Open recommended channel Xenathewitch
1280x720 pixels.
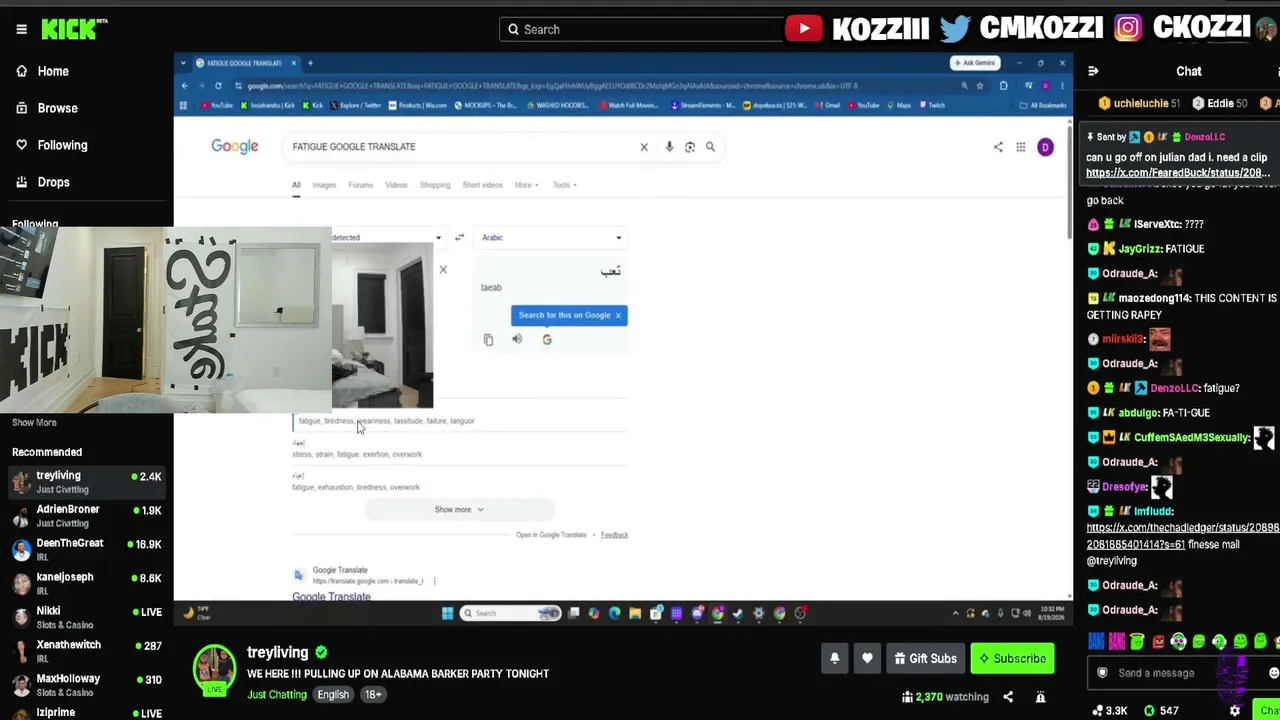pyautogui.click(x=87, y=651)
